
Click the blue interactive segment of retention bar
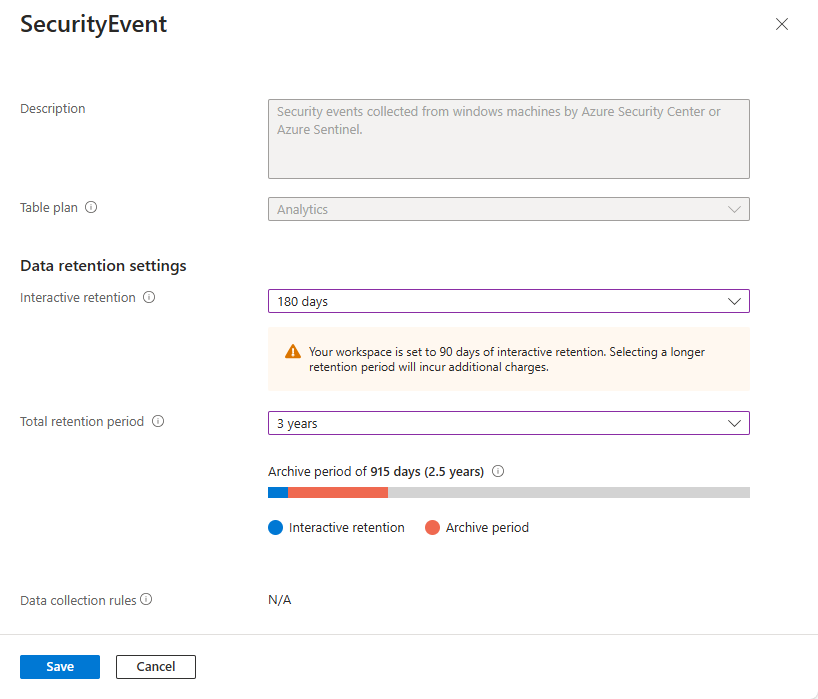(x=278, y=492)
